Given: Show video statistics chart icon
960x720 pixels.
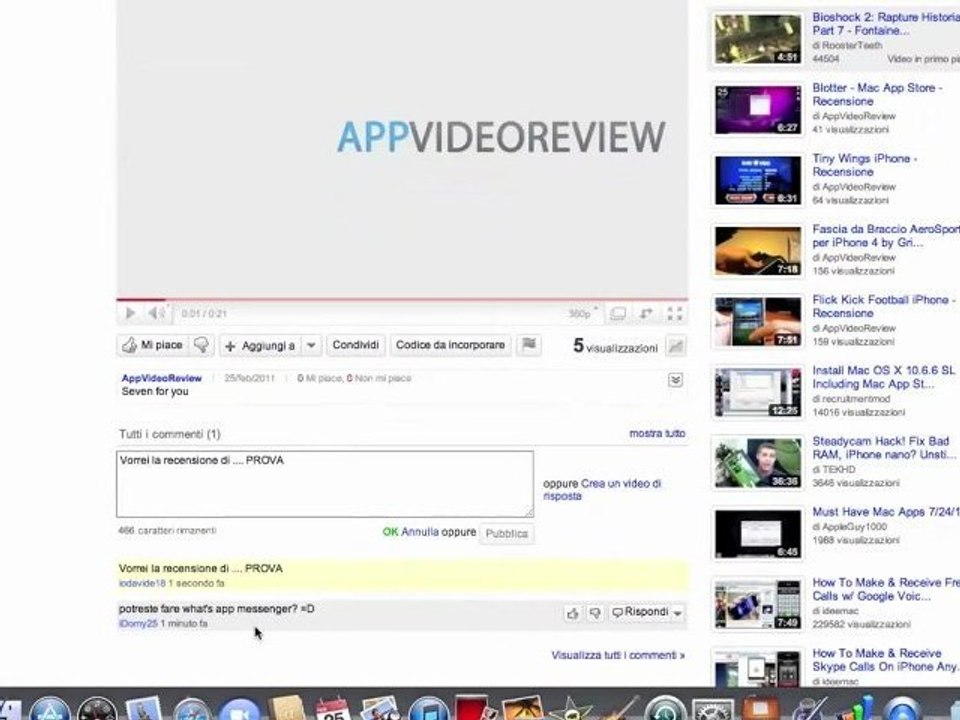Looking at the screenshot, I should [676, 347].
